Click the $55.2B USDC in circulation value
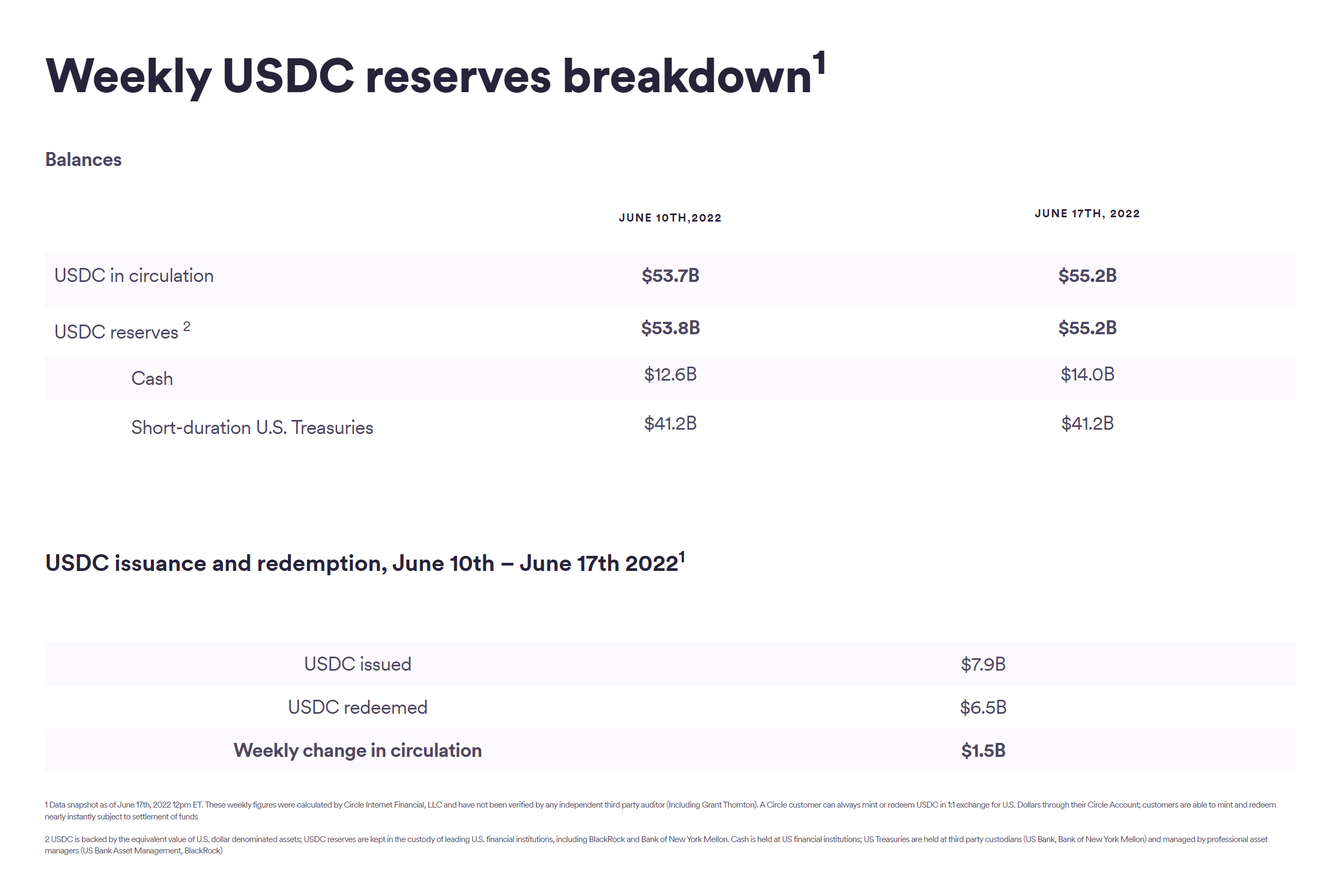Viewport: 1328px width, 896px height. click(x=1087, y=276)
